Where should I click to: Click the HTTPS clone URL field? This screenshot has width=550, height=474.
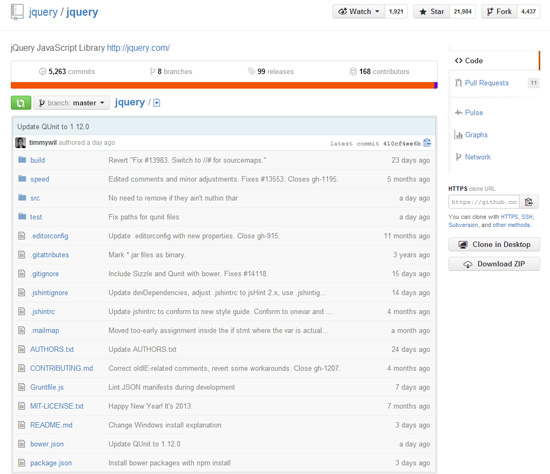[x=484, y=202]
